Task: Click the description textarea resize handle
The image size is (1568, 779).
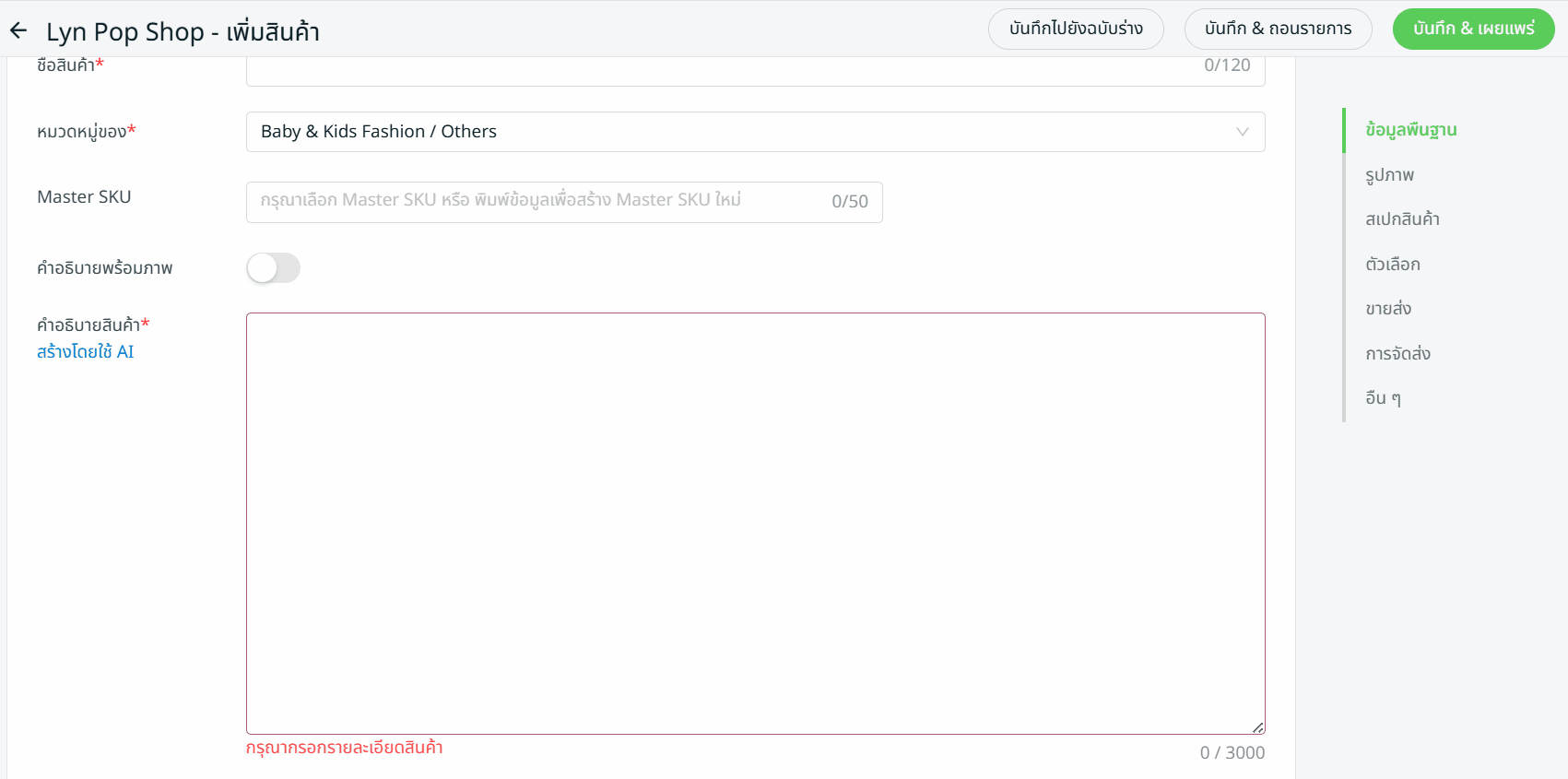Action: pyautogui.click(x=1257, y=727)
